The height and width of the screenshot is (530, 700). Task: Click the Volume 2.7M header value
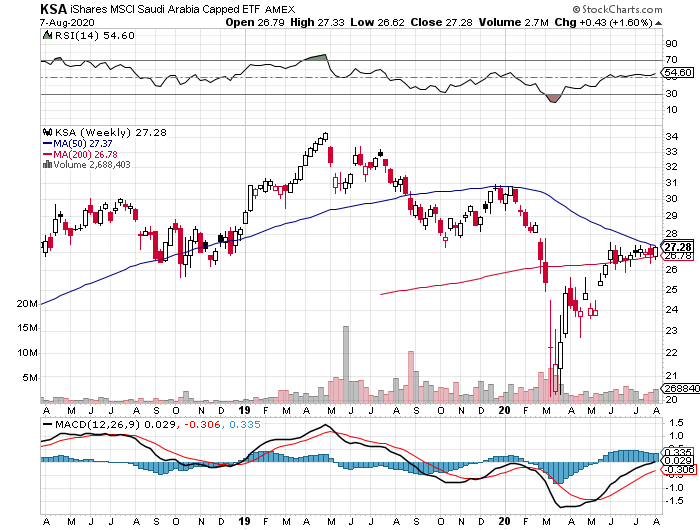(x=513, y=22)
